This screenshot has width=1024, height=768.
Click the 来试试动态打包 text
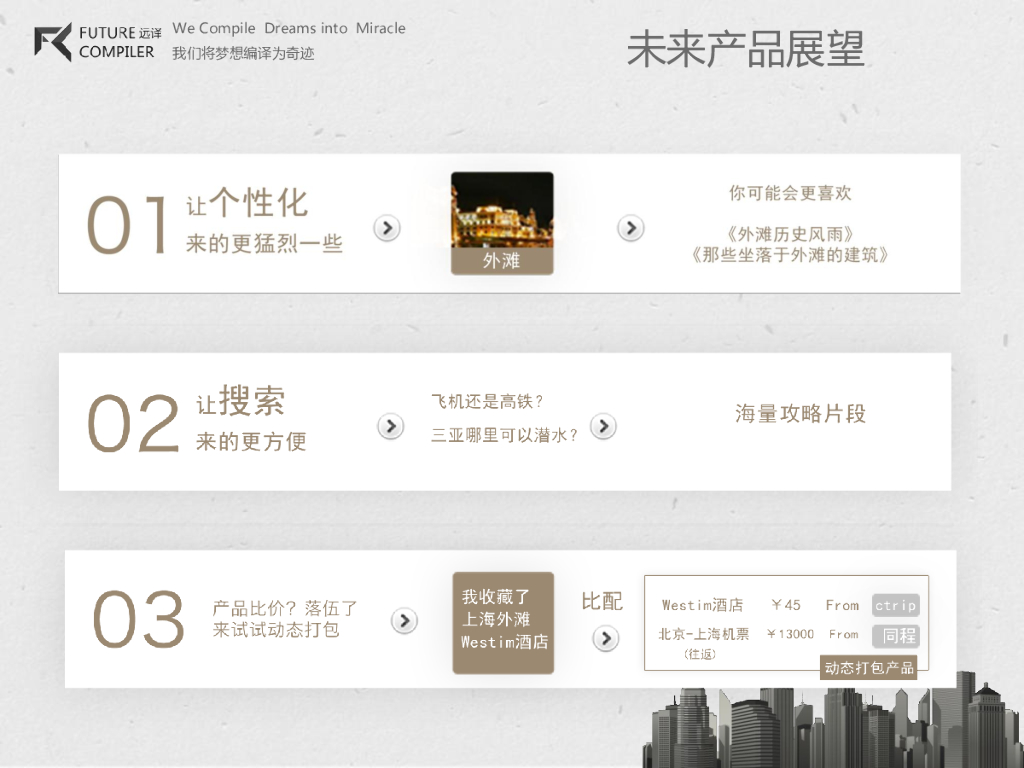276,630
